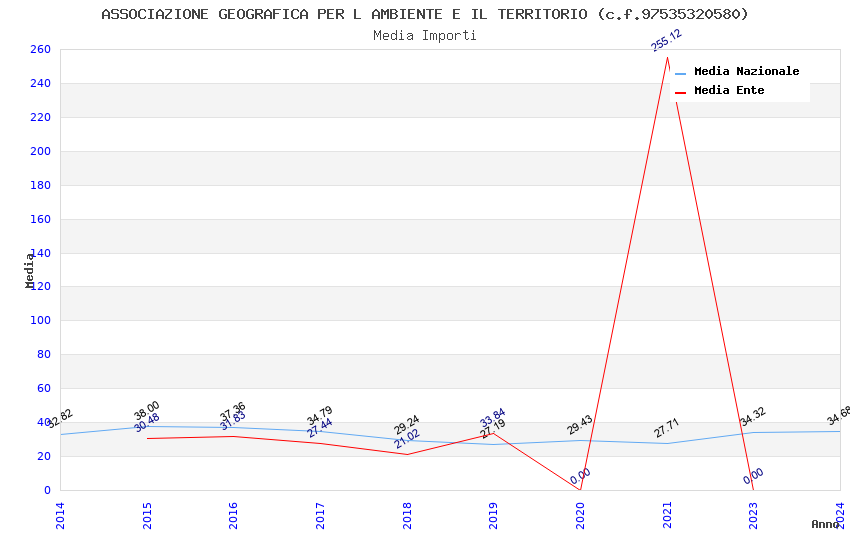The image size is (850, 550).
Task: Click the x-axis year 2019
Action: tap(493, 515)
